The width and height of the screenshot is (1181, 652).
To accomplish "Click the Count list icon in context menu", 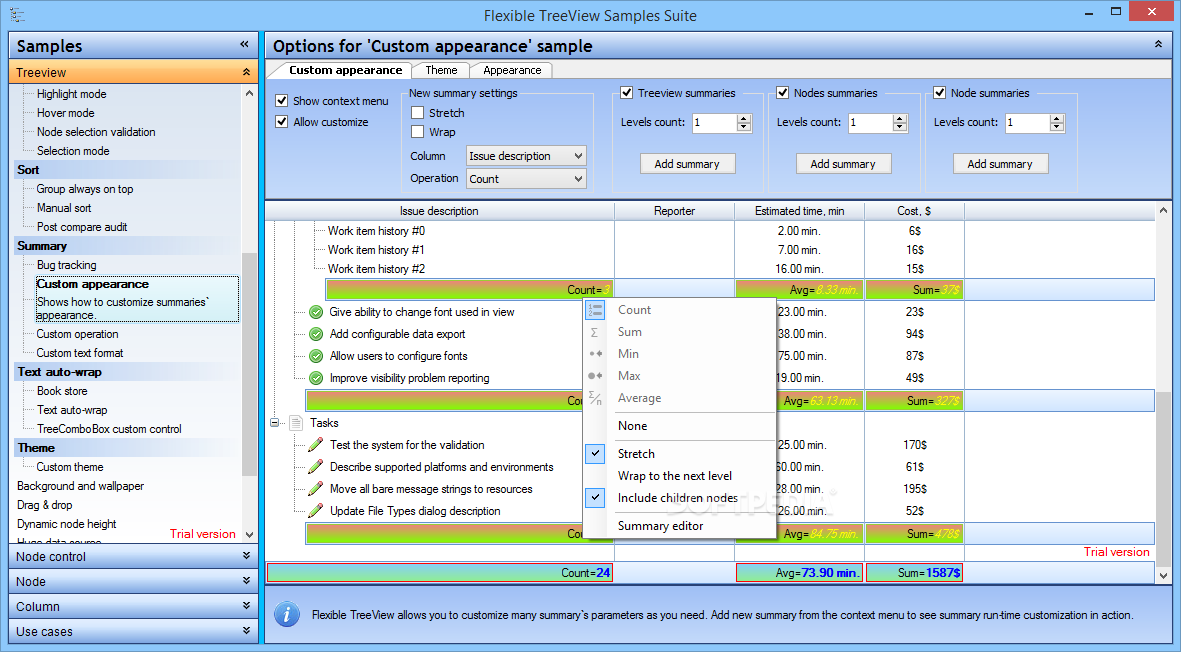I will pos(595,310).
